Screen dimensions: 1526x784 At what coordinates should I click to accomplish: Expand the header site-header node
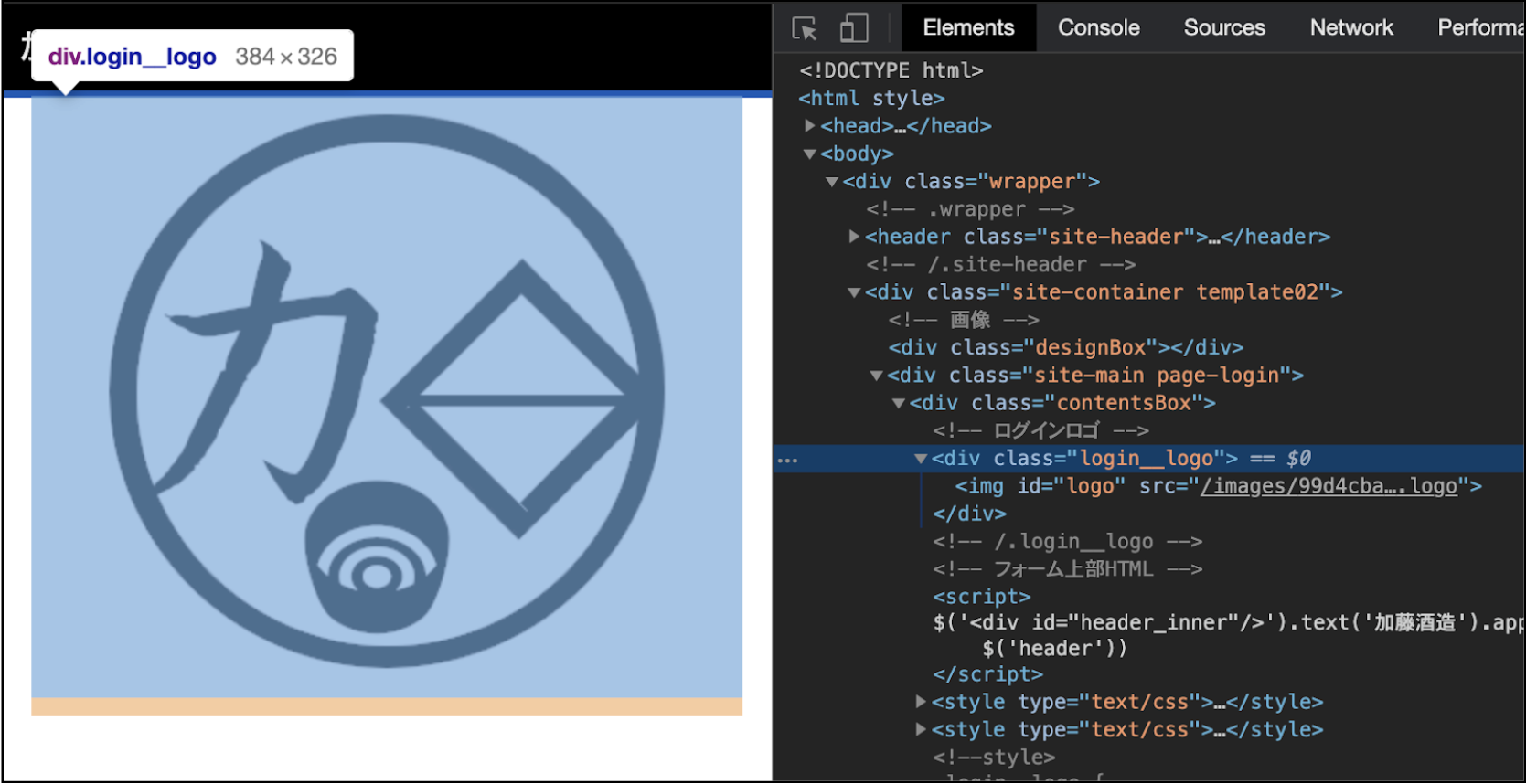(854, 237)
